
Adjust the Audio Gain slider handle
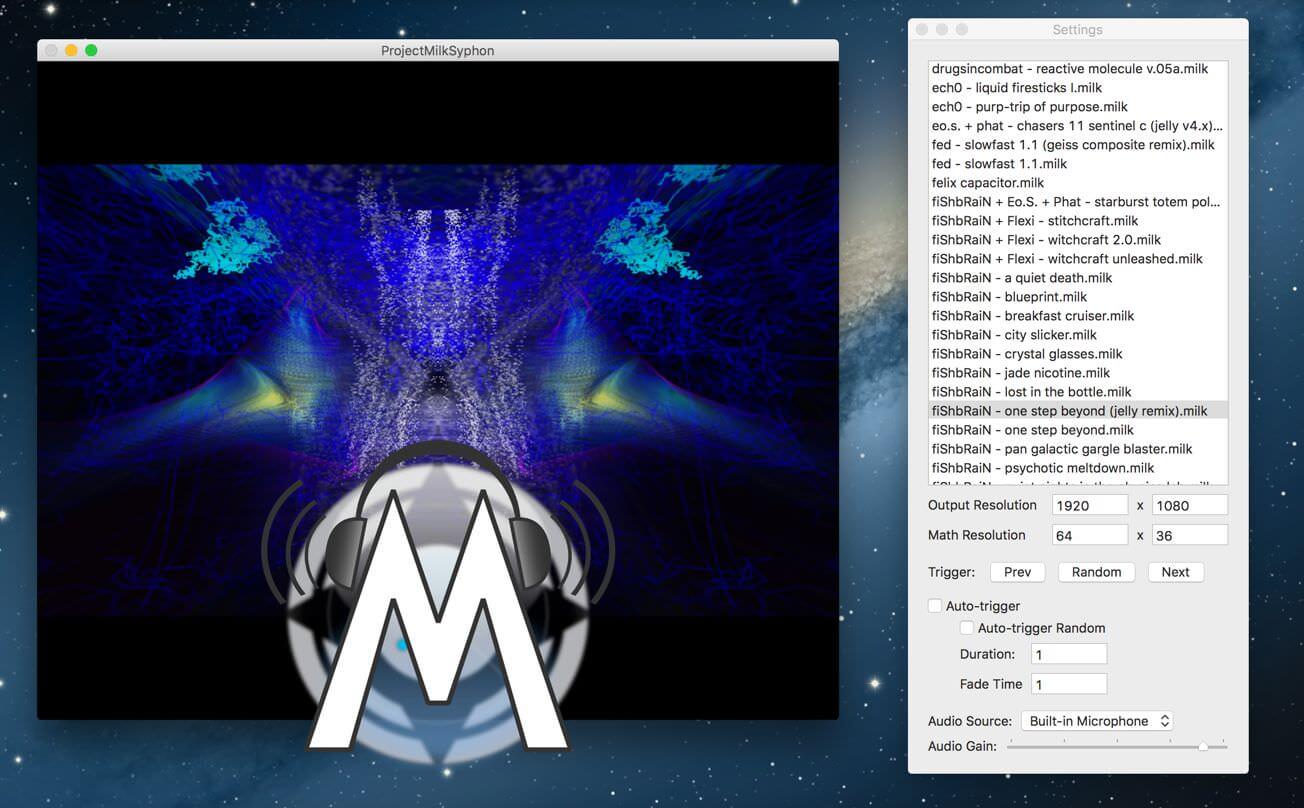pyautogui.click(x=1203, y=746)
